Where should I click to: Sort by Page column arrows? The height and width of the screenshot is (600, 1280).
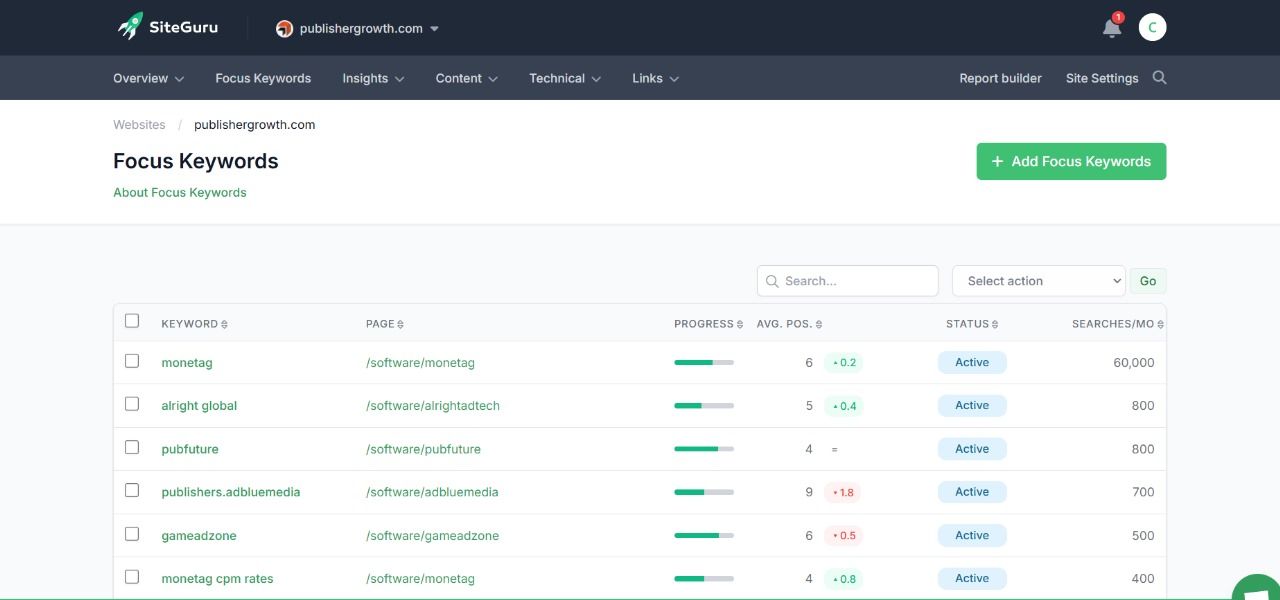coord(400,324)
